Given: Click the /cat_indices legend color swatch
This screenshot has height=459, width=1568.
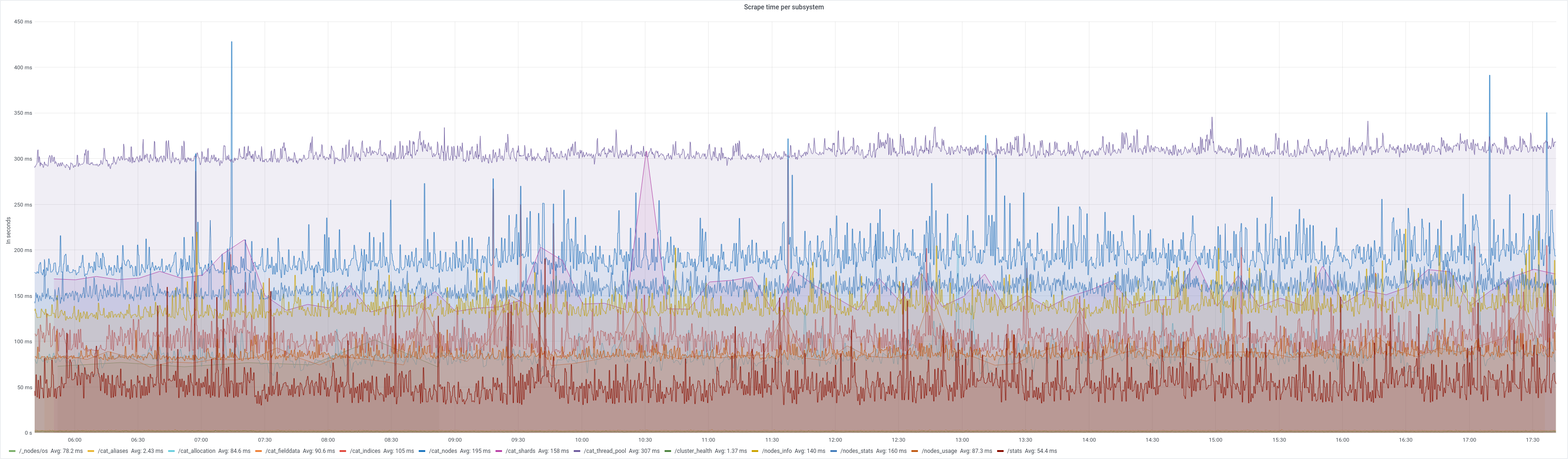Looking at the screenshot, I should (343, 451).
